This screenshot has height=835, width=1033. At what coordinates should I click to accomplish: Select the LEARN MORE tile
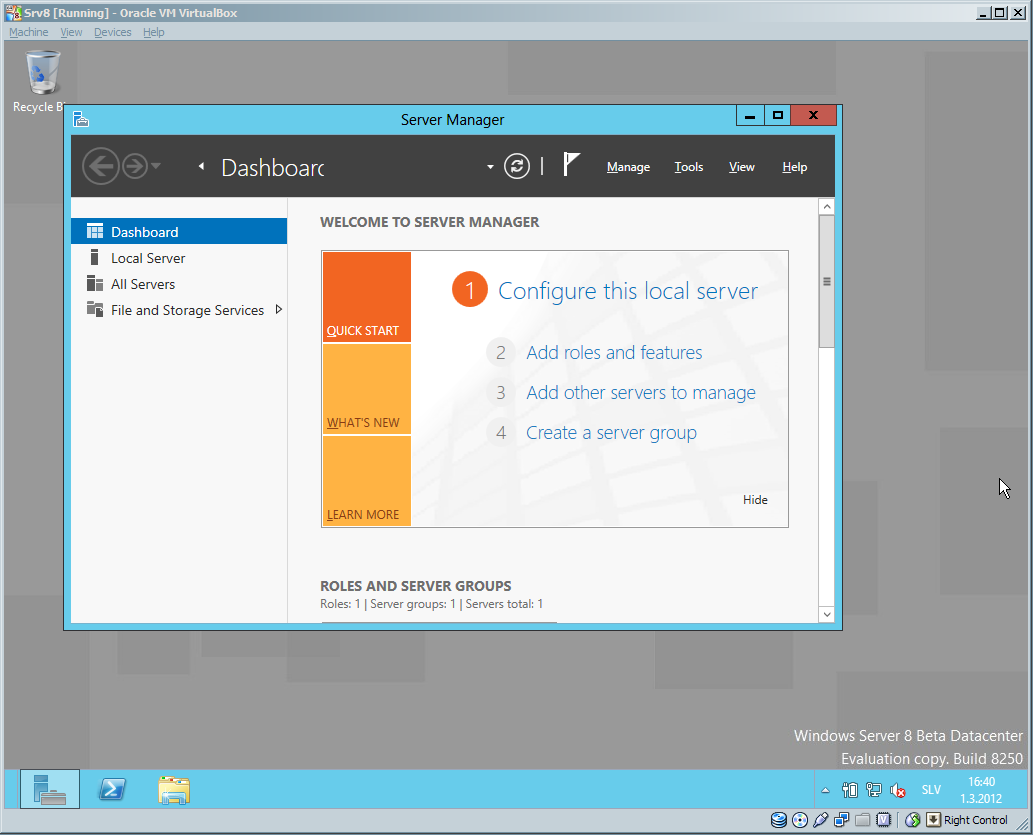point(367,481)
